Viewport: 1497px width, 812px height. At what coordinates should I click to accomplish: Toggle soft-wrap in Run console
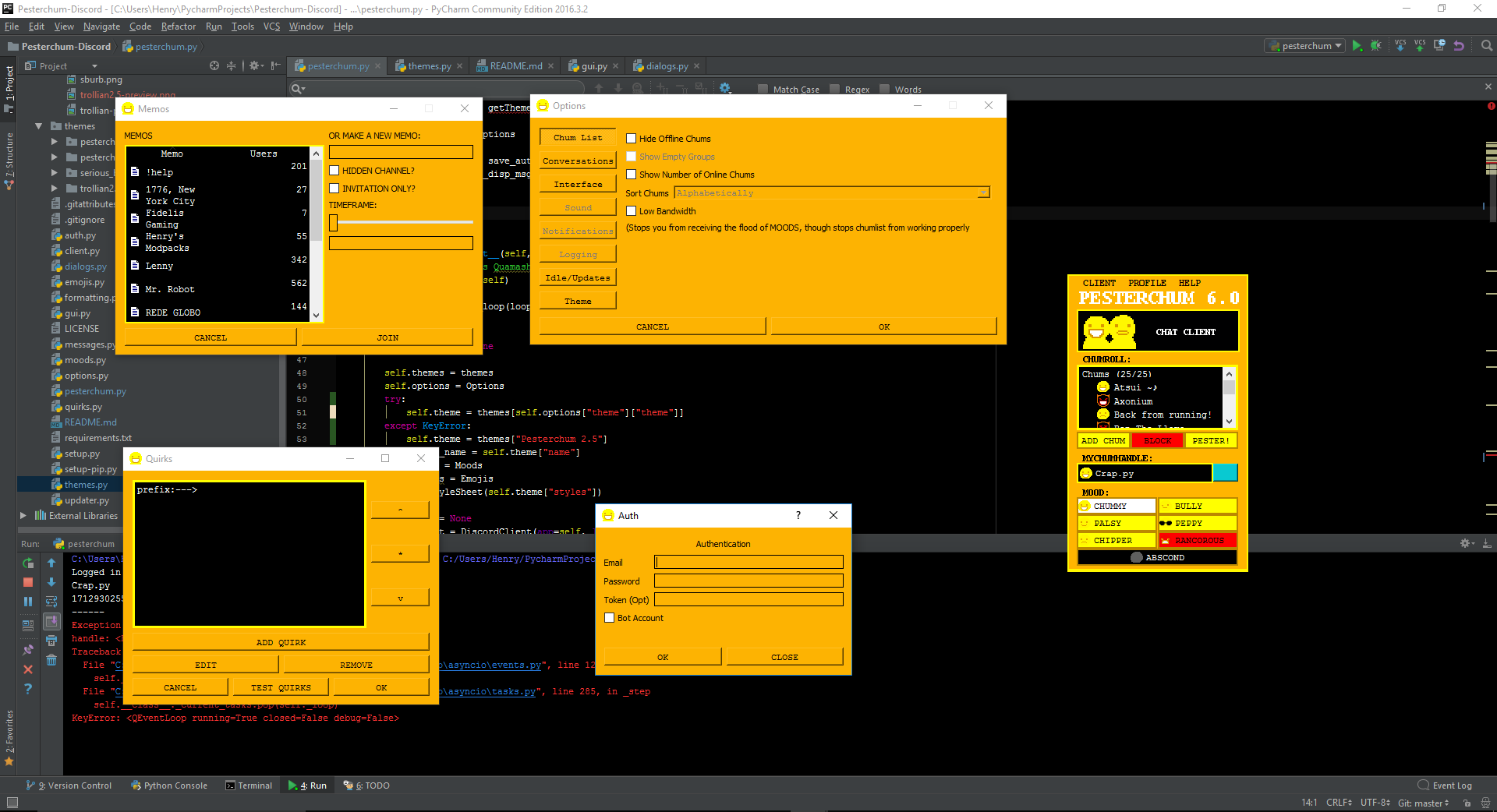click(51, 602)
